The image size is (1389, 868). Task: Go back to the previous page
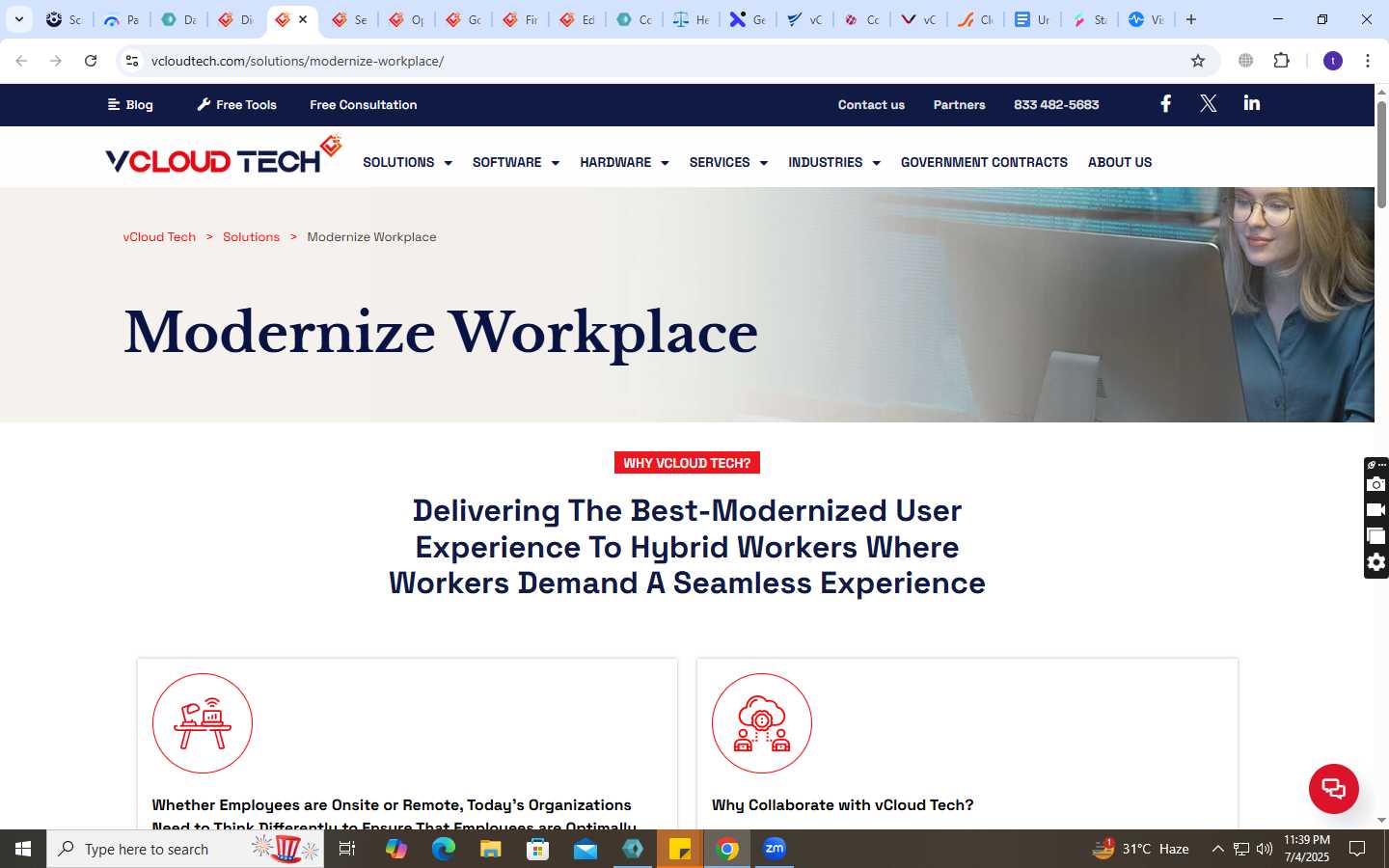click(x=21, y=61)
